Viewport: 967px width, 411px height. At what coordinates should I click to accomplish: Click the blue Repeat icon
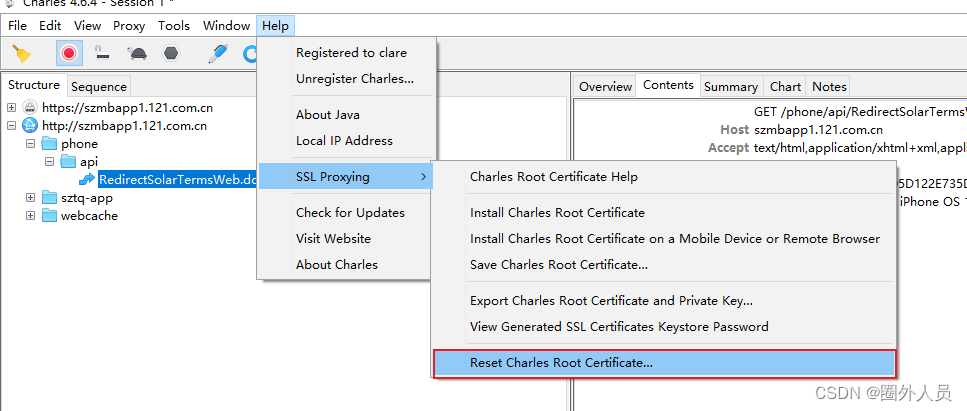pyautogui.click(x=250, y=54)
